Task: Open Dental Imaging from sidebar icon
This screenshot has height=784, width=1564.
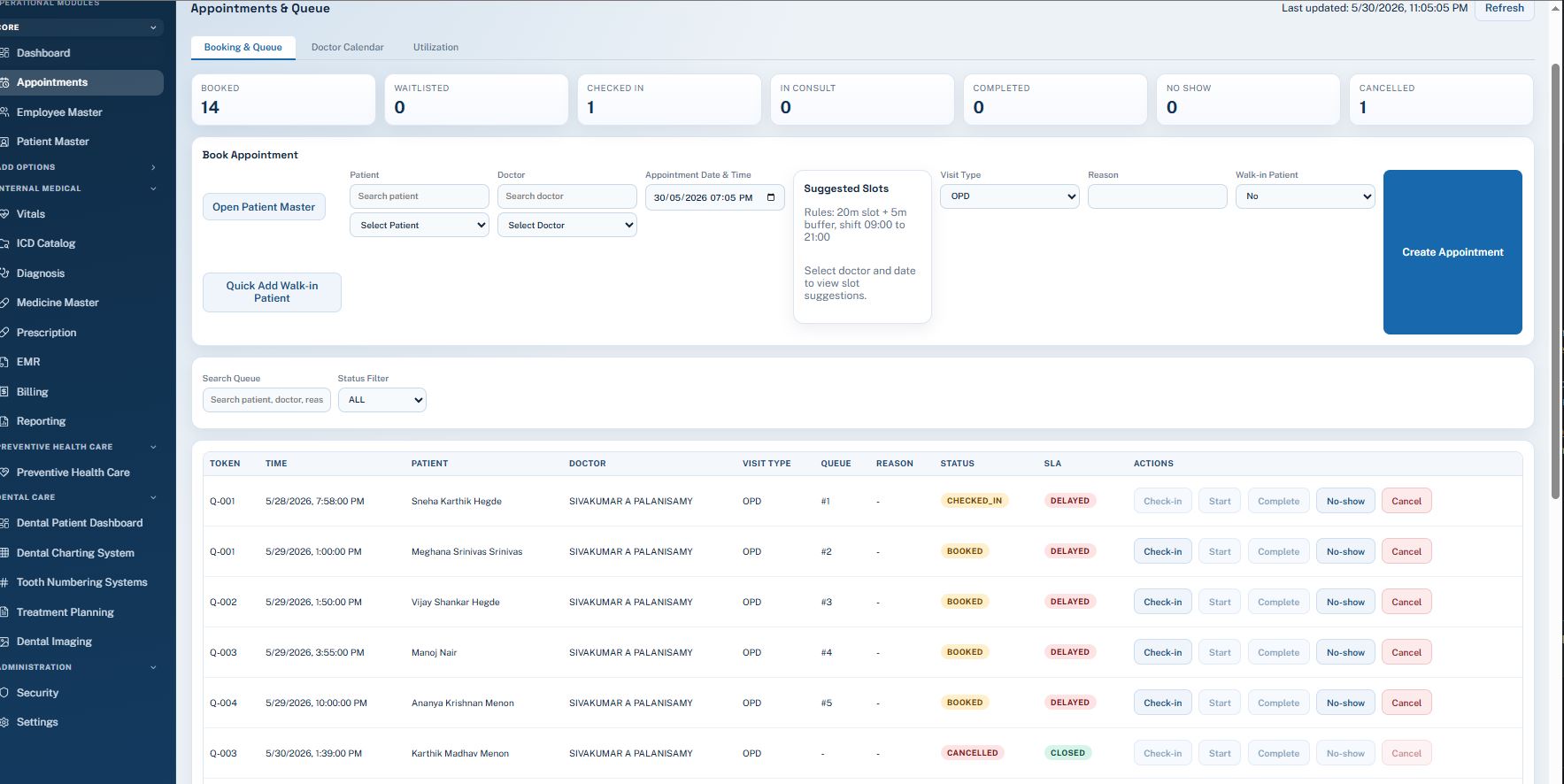Action: pos(4,642)
